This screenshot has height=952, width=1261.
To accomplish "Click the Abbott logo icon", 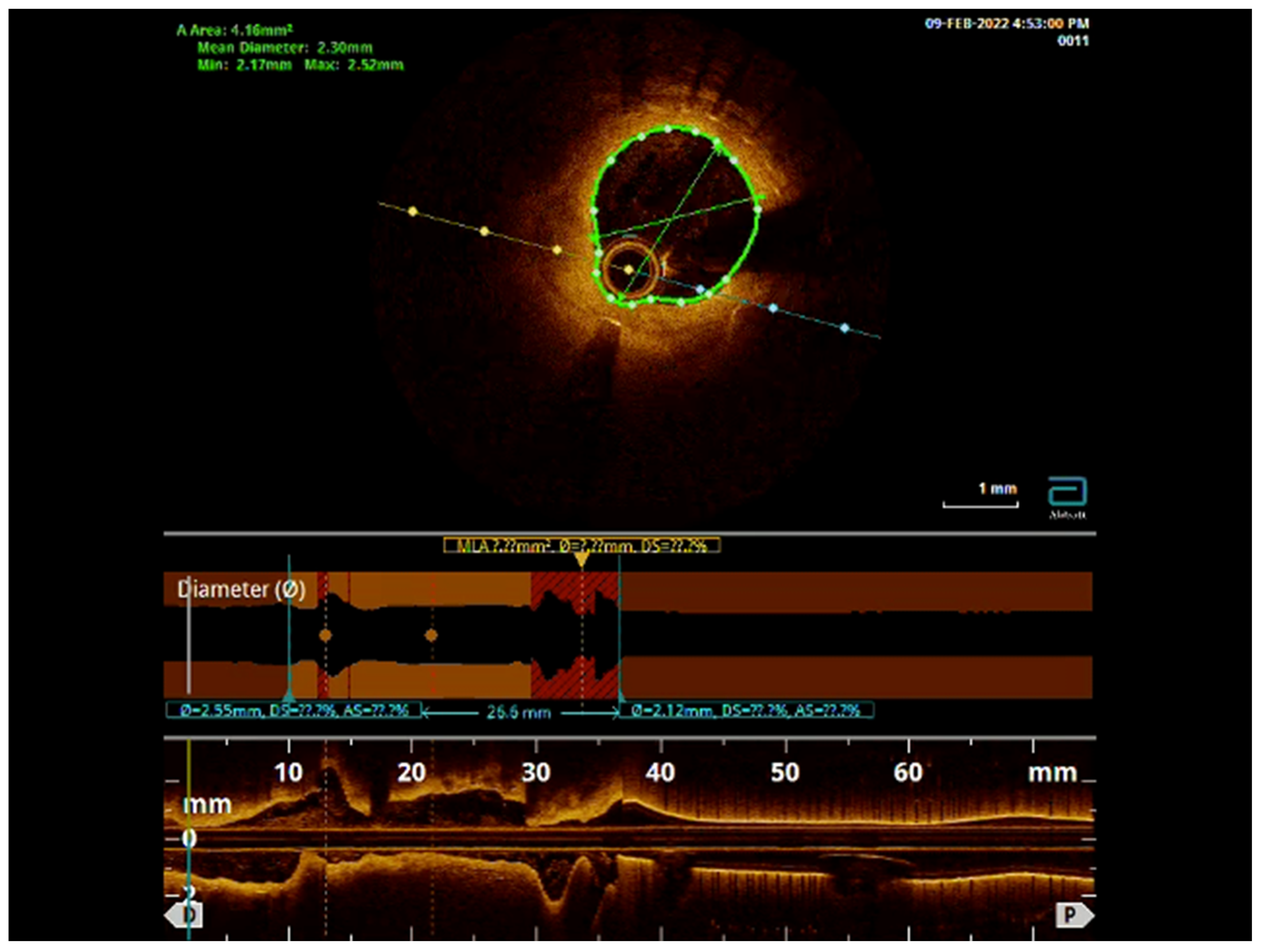I will coord(1067,492).
